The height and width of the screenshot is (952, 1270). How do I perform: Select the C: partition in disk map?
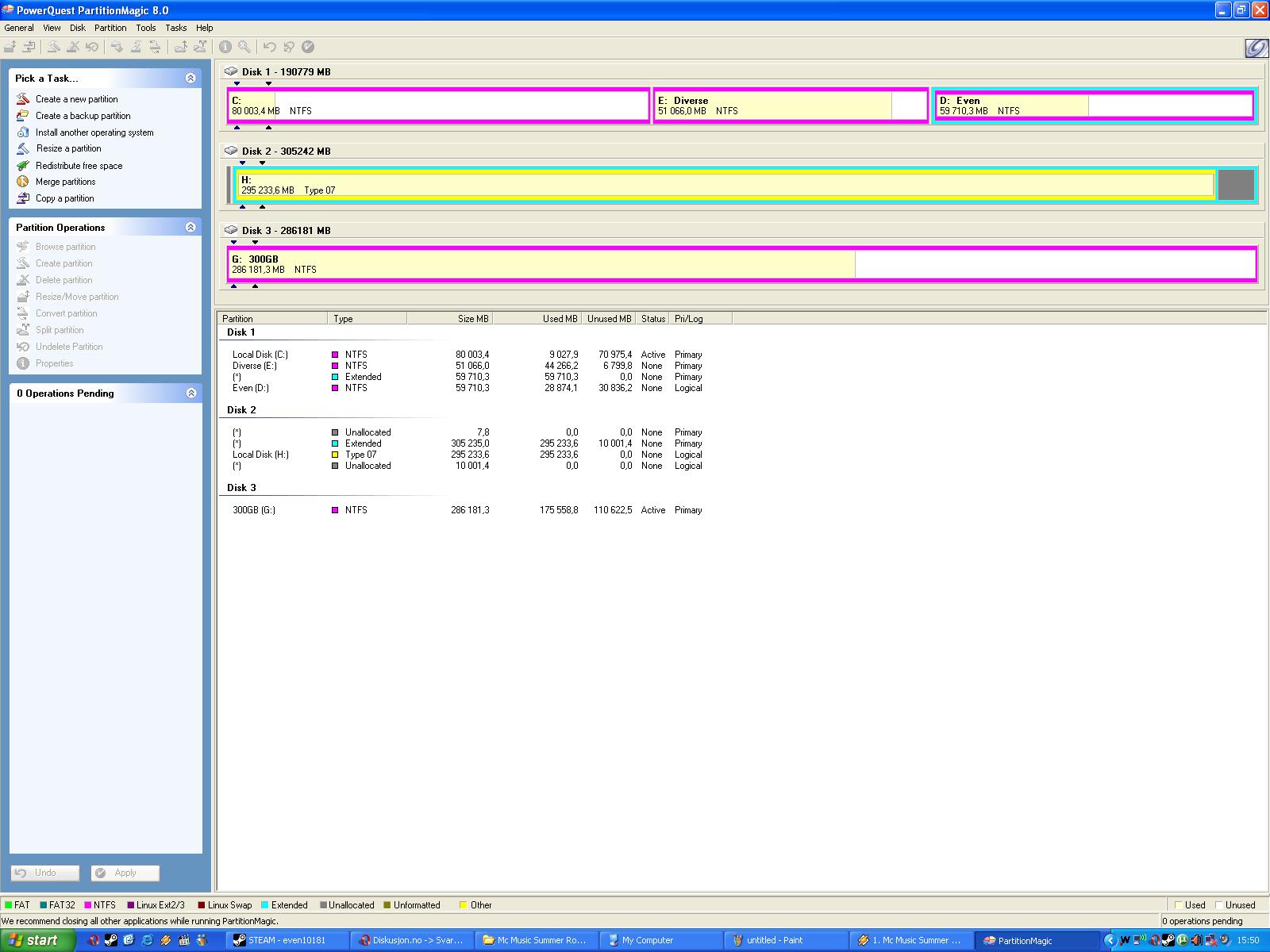coord(439,106)
